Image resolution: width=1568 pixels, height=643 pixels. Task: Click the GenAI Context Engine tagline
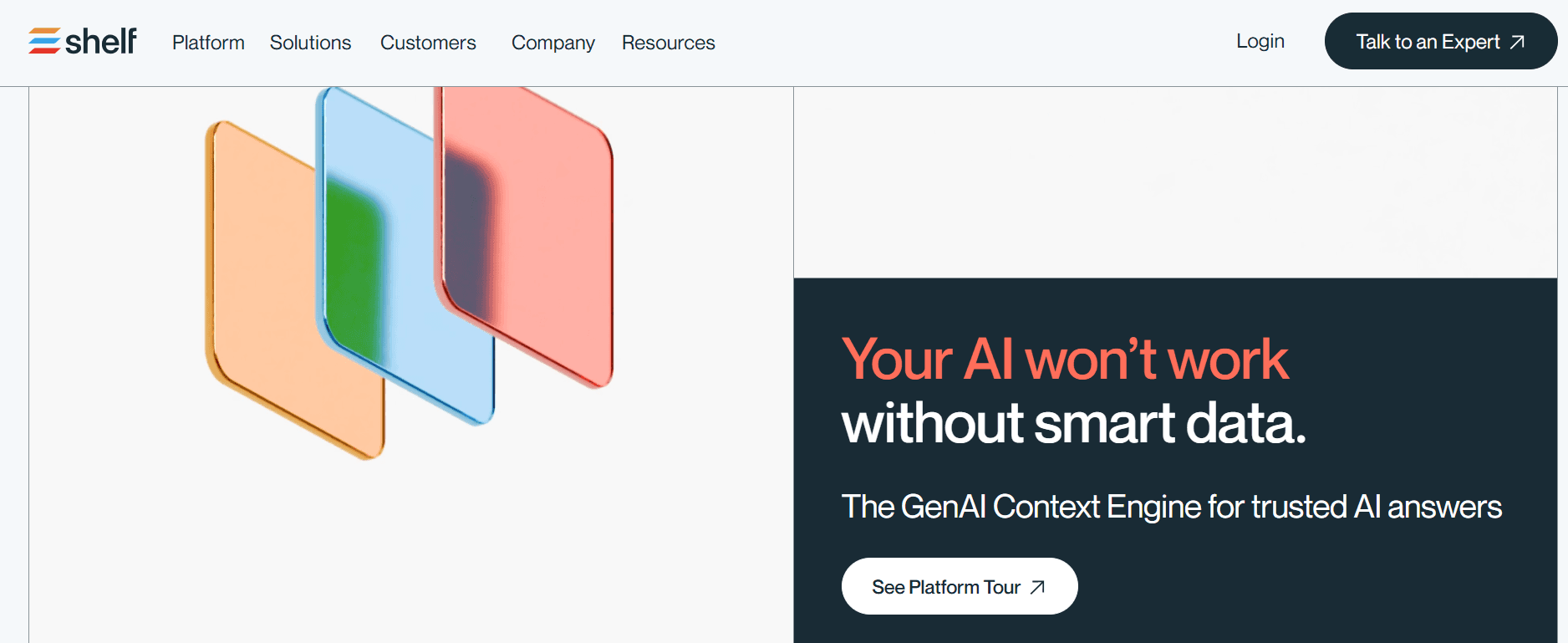[1170, 507]
